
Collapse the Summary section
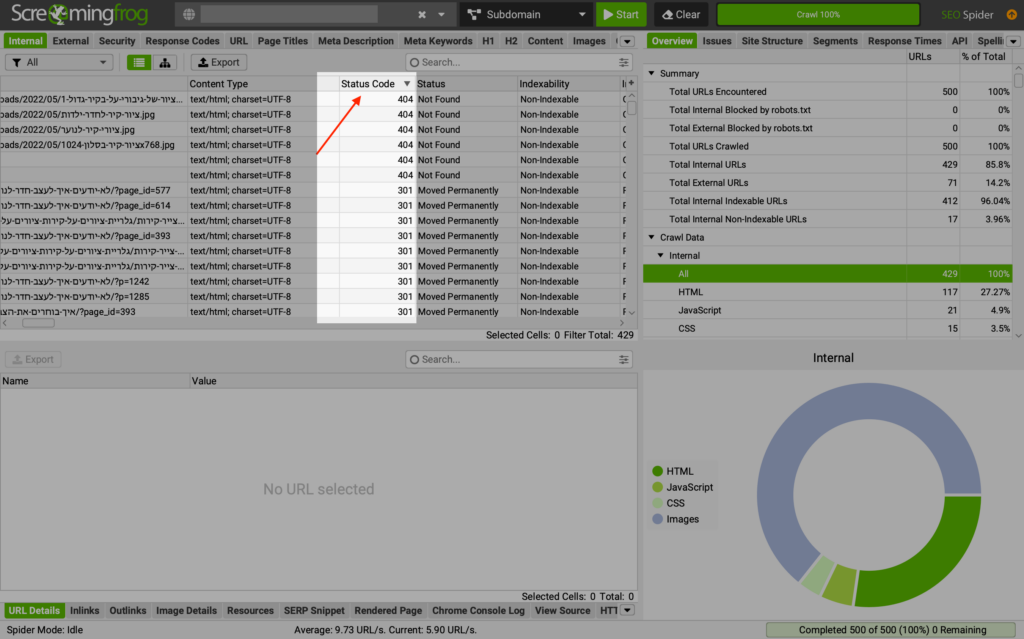(x=651, y=73)
